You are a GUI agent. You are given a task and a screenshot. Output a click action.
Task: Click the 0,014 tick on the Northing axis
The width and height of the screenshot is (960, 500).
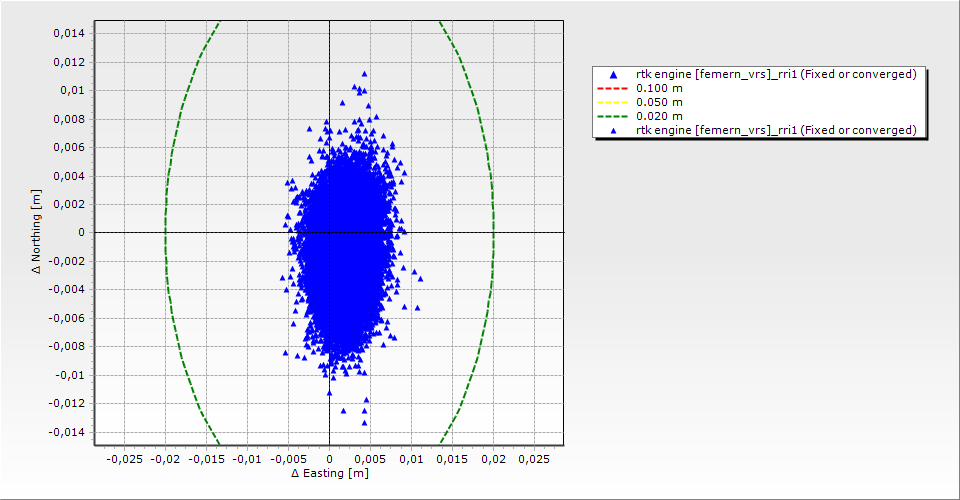click(69, 33)
